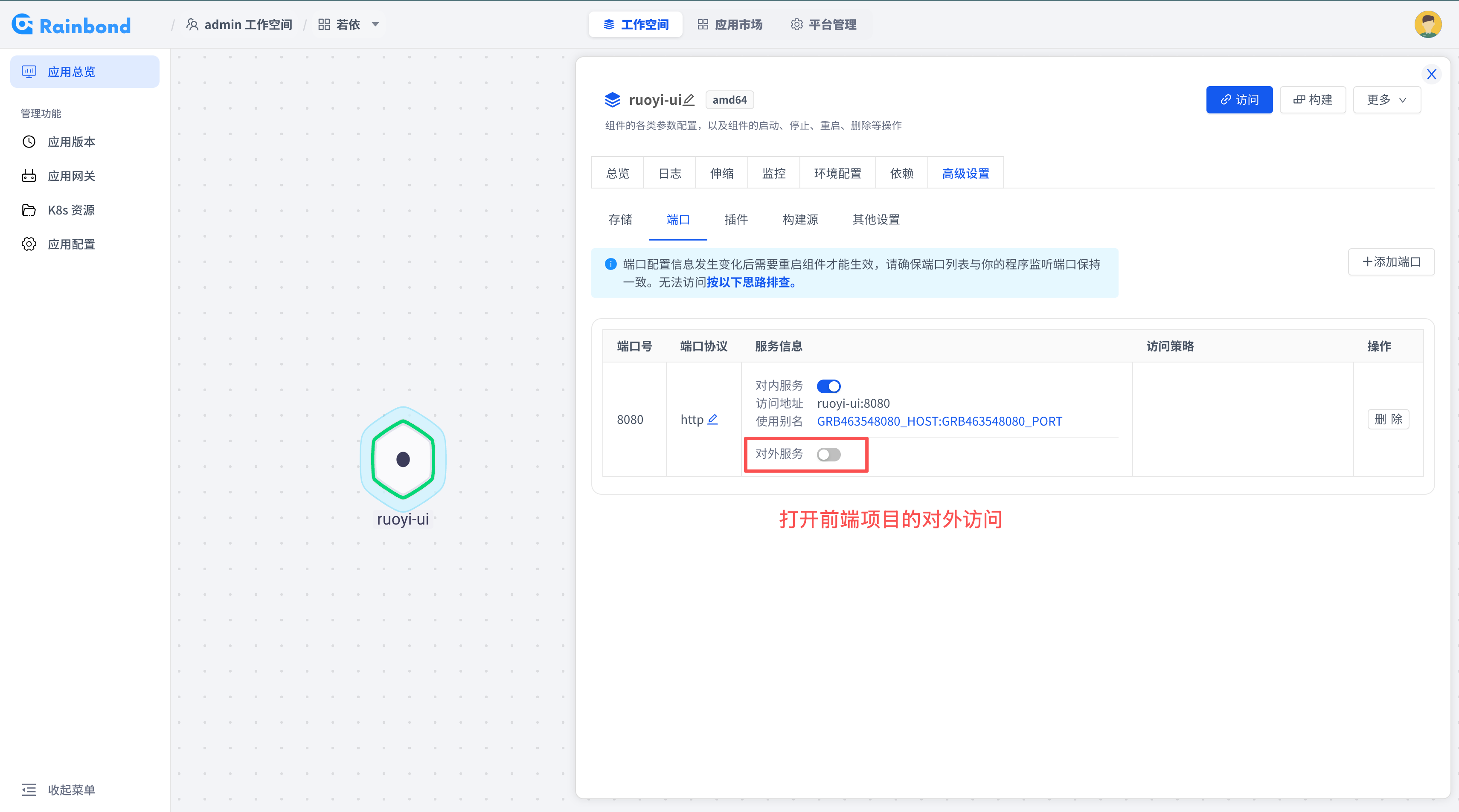
Task: Click edit pencil next to ruoyi-ui name
Action: (689, 100)
